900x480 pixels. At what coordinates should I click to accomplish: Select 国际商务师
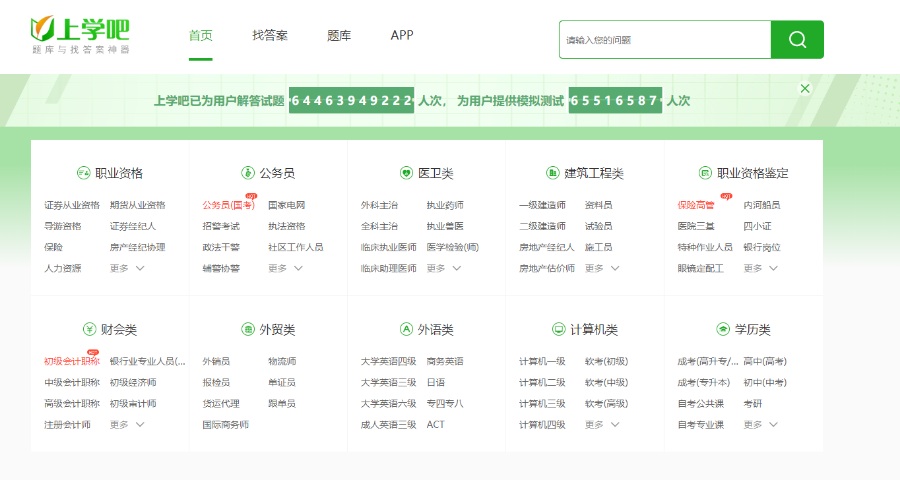[226, 424]
